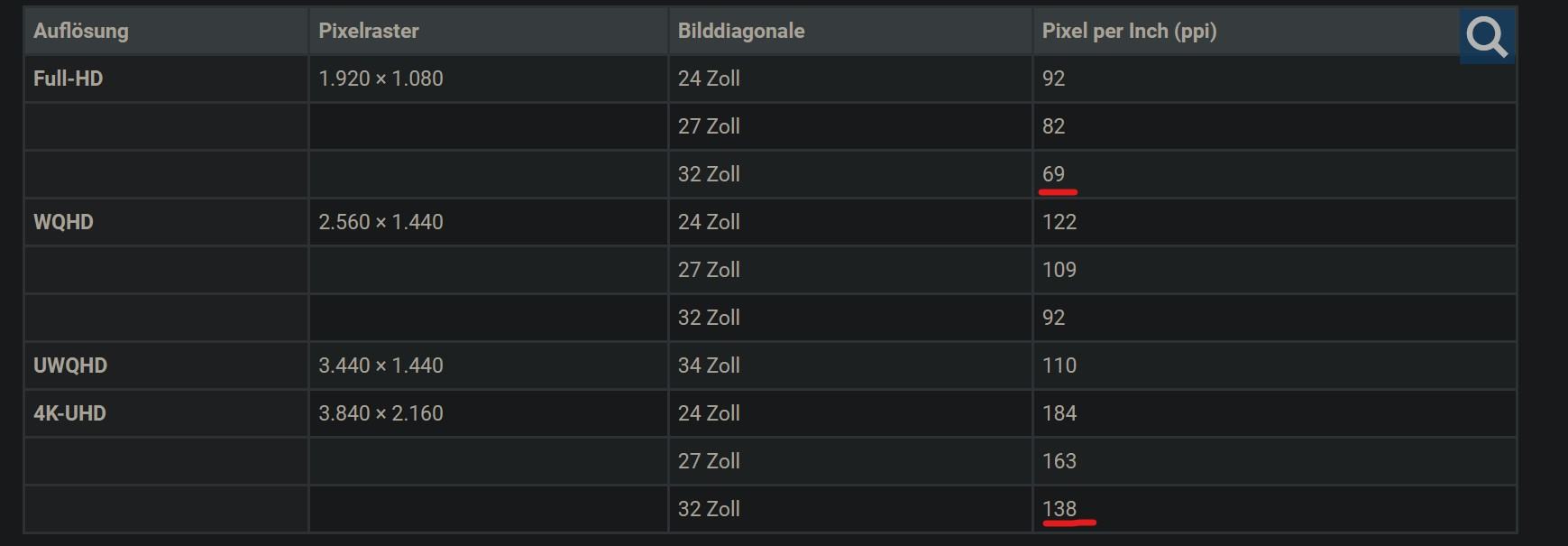Image resolution: width=1568 pixels, height=546 pixels.
Task: Click the 122 ppi cell
Action: point(1059,223)
